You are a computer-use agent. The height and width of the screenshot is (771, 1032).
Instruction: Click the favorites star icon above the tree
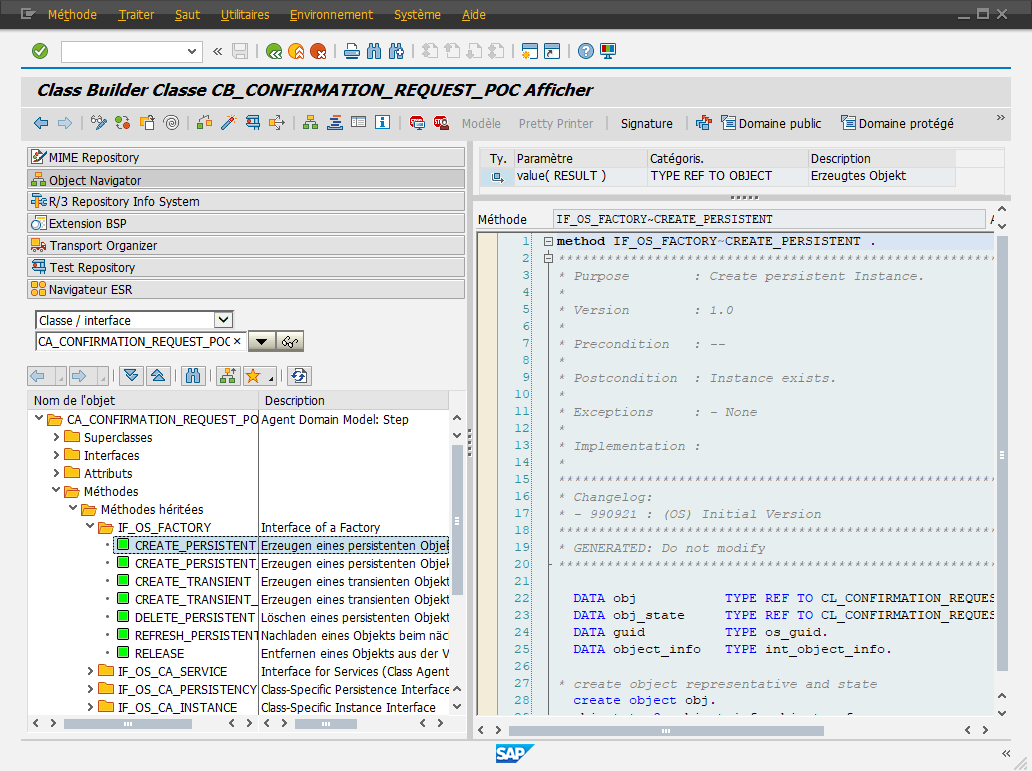click(253, 376)
